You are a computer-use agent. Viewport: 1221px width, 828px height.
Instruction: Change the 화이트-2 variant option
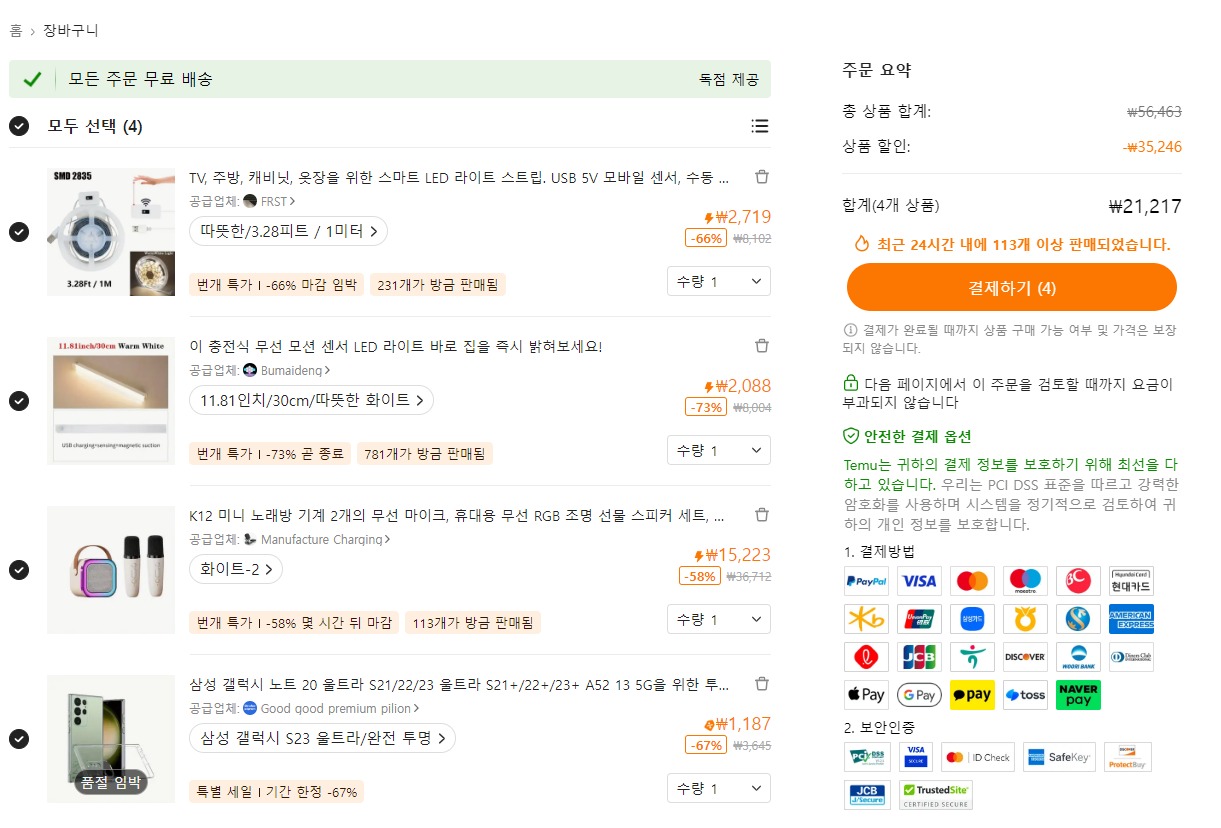(x=236, y=569)
